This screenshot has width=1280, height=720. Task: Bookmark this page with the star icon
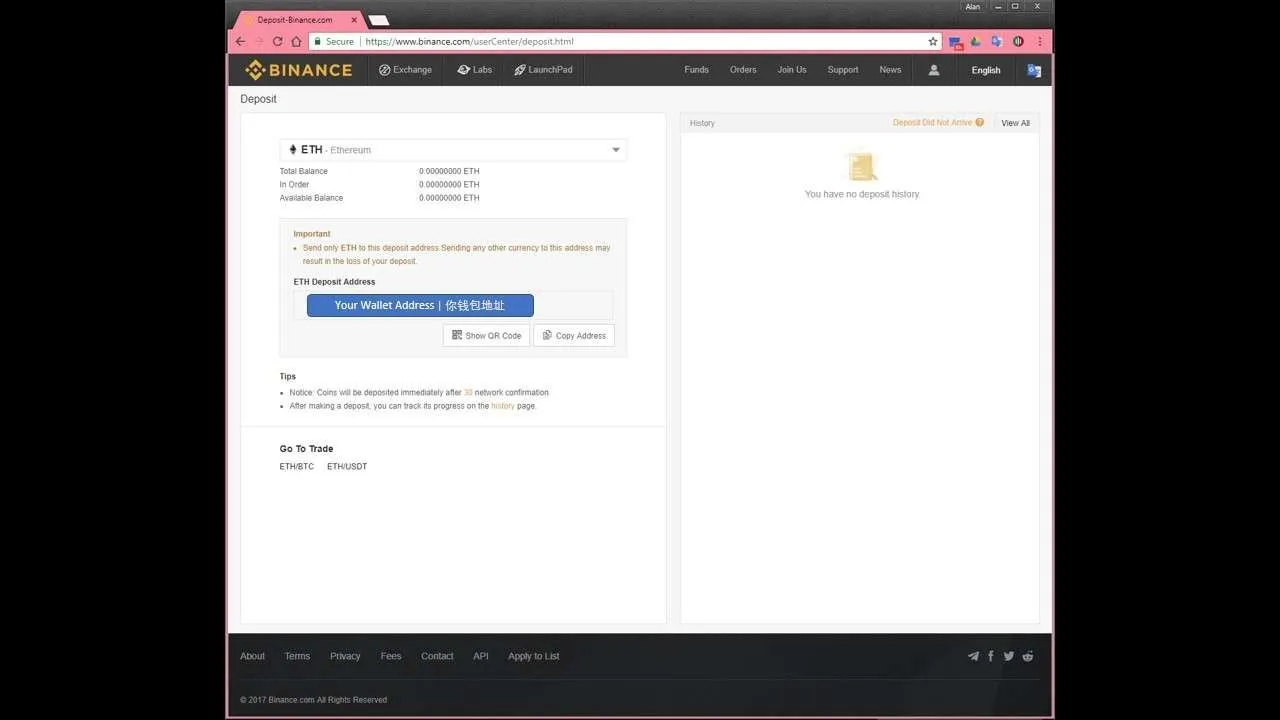point(933,42)
